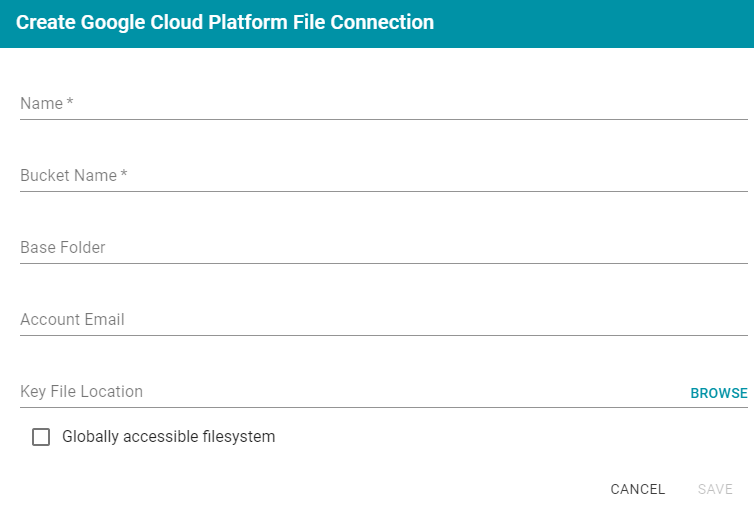This screenshot has height=505, width=754.
Task: Tick the Globally accessible filesystem checkbox
Action: coord(41,437)
